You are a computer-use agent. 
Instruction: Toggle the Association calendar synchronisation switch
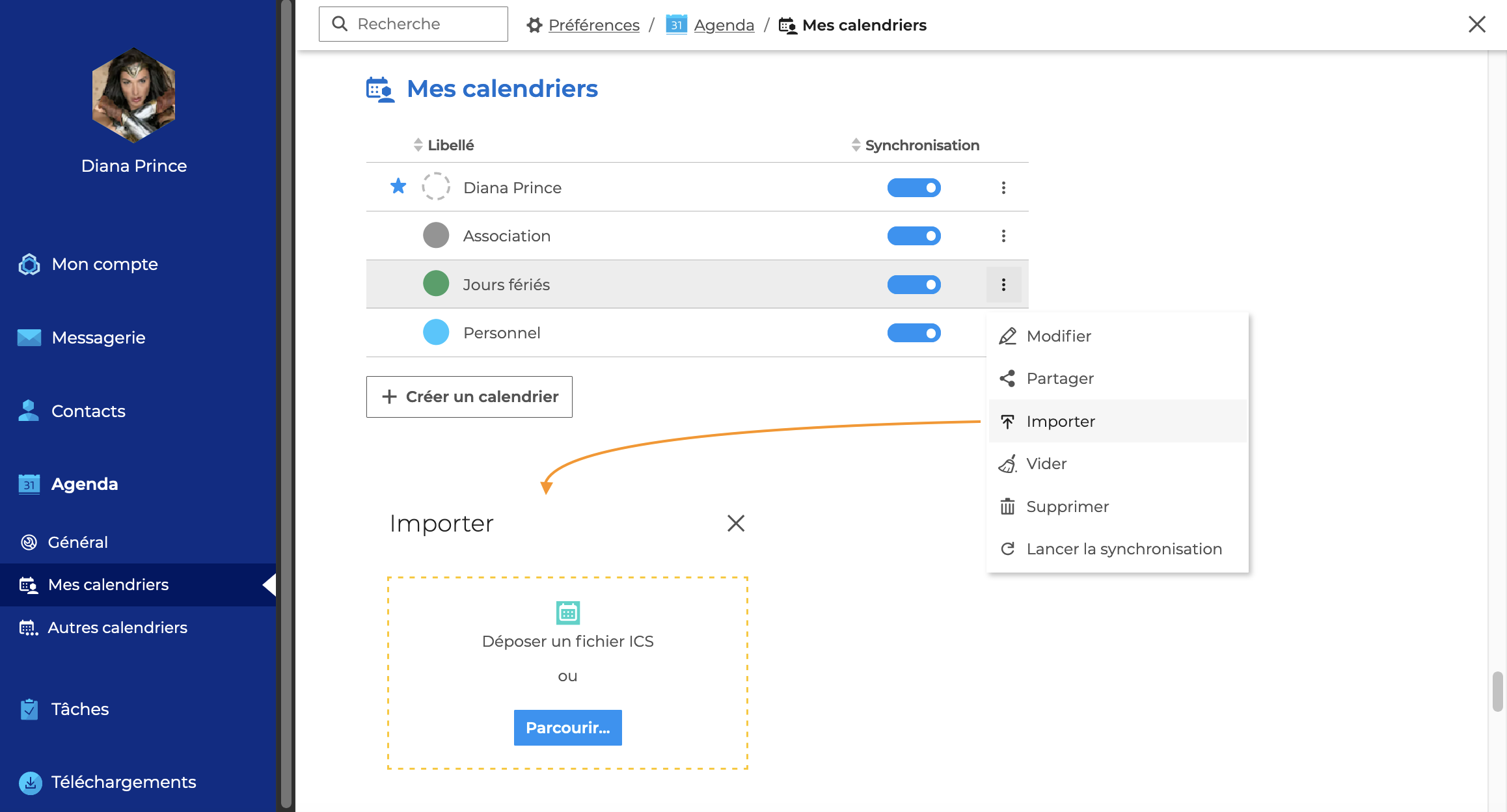click(914, 236)
